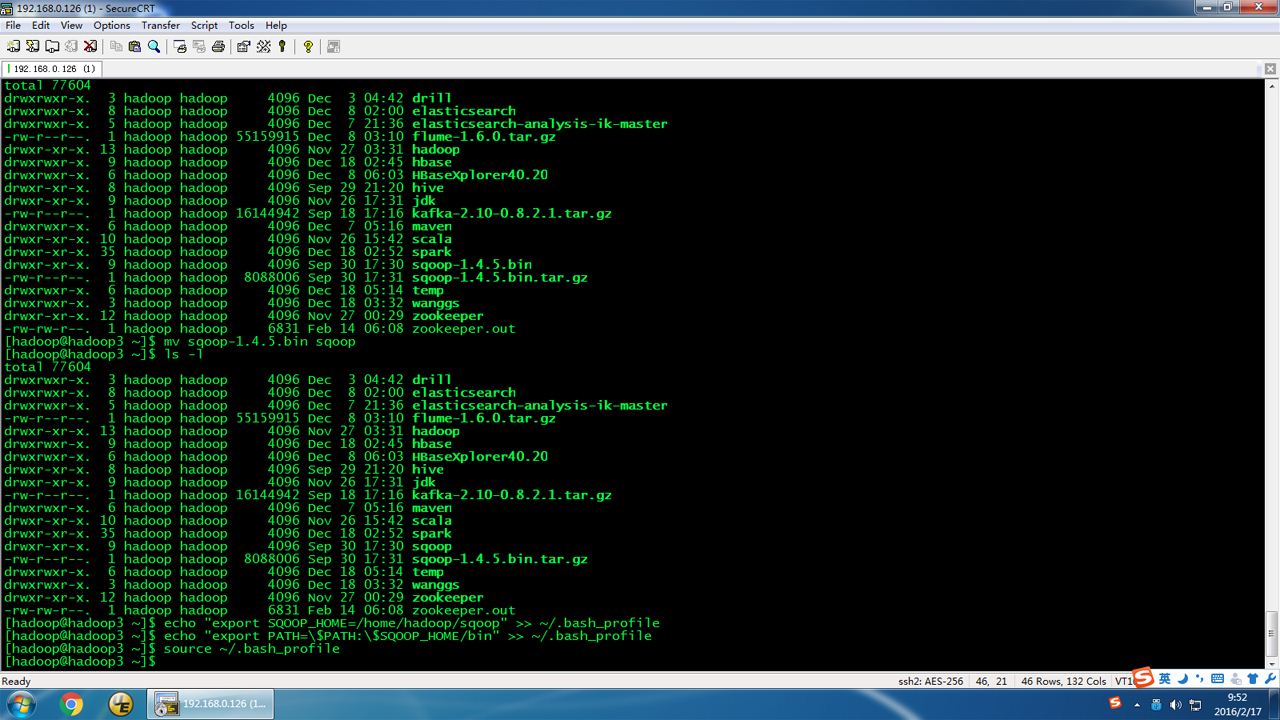
Task: Click the grayed Copy toolbar icon
Action: click(116, 46)
